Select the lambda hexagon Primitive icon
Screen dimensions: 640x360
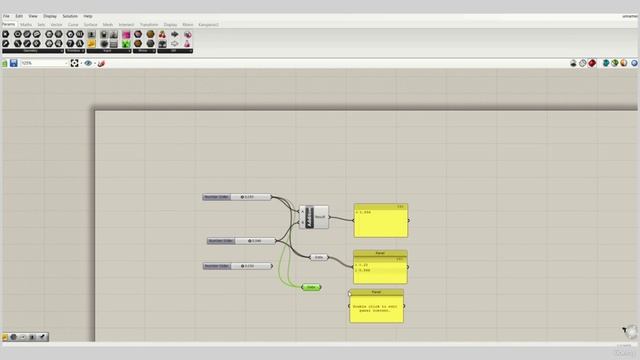(80, 44)
